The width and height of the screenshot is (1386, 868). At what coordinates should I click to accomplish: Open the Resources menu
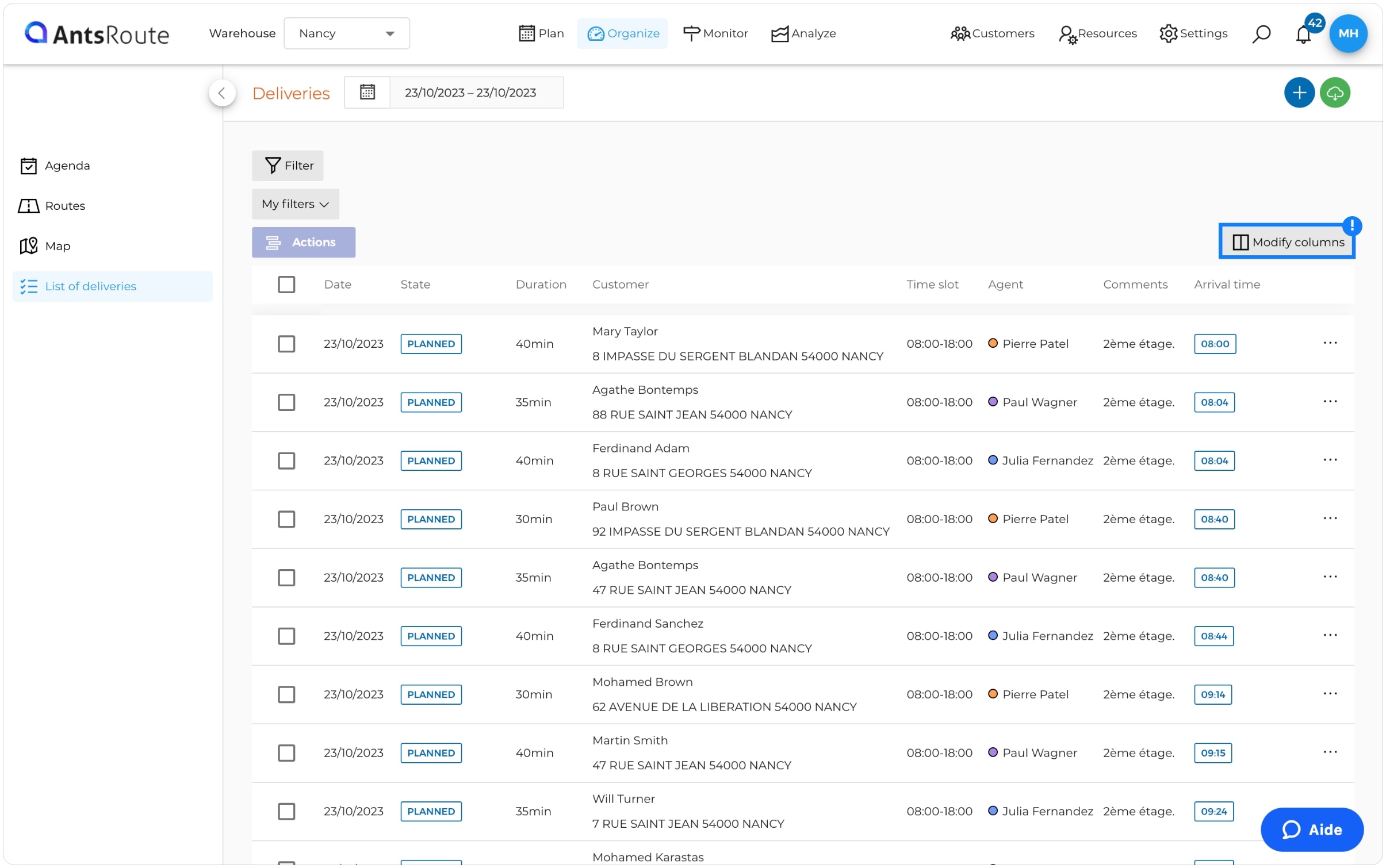pos(1097,33)
